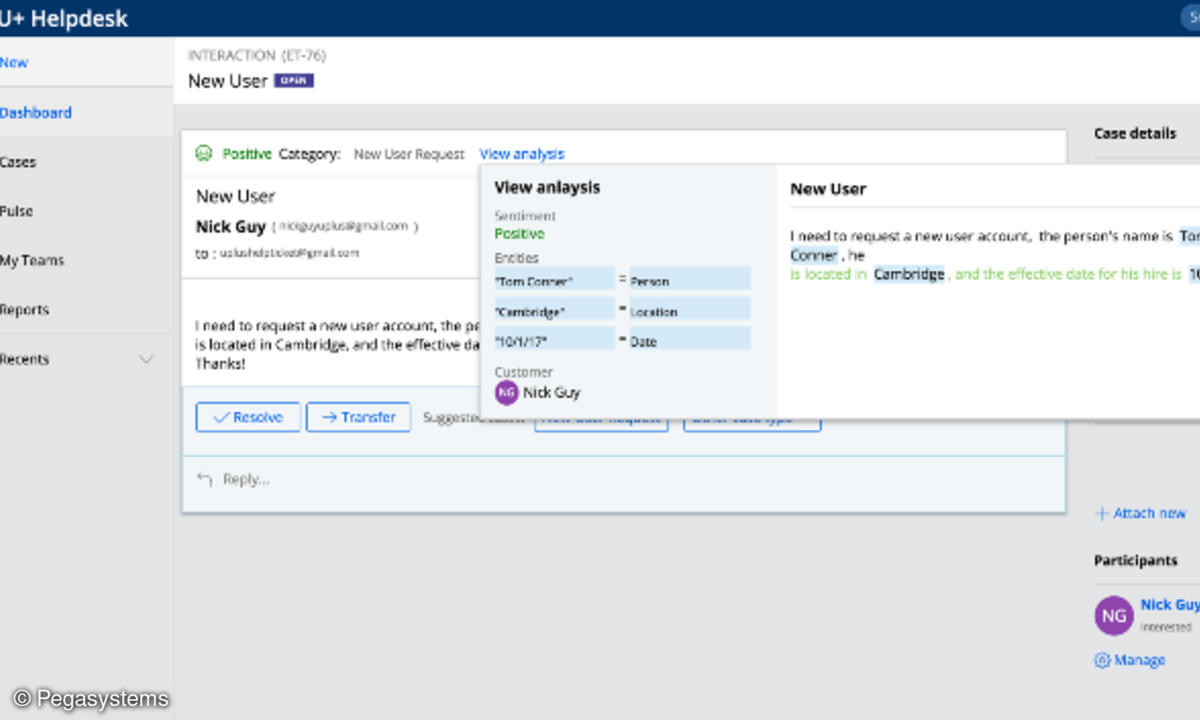1200x720 pixels.
Task: Click the reply arrow icon
Action: point(205,479)
